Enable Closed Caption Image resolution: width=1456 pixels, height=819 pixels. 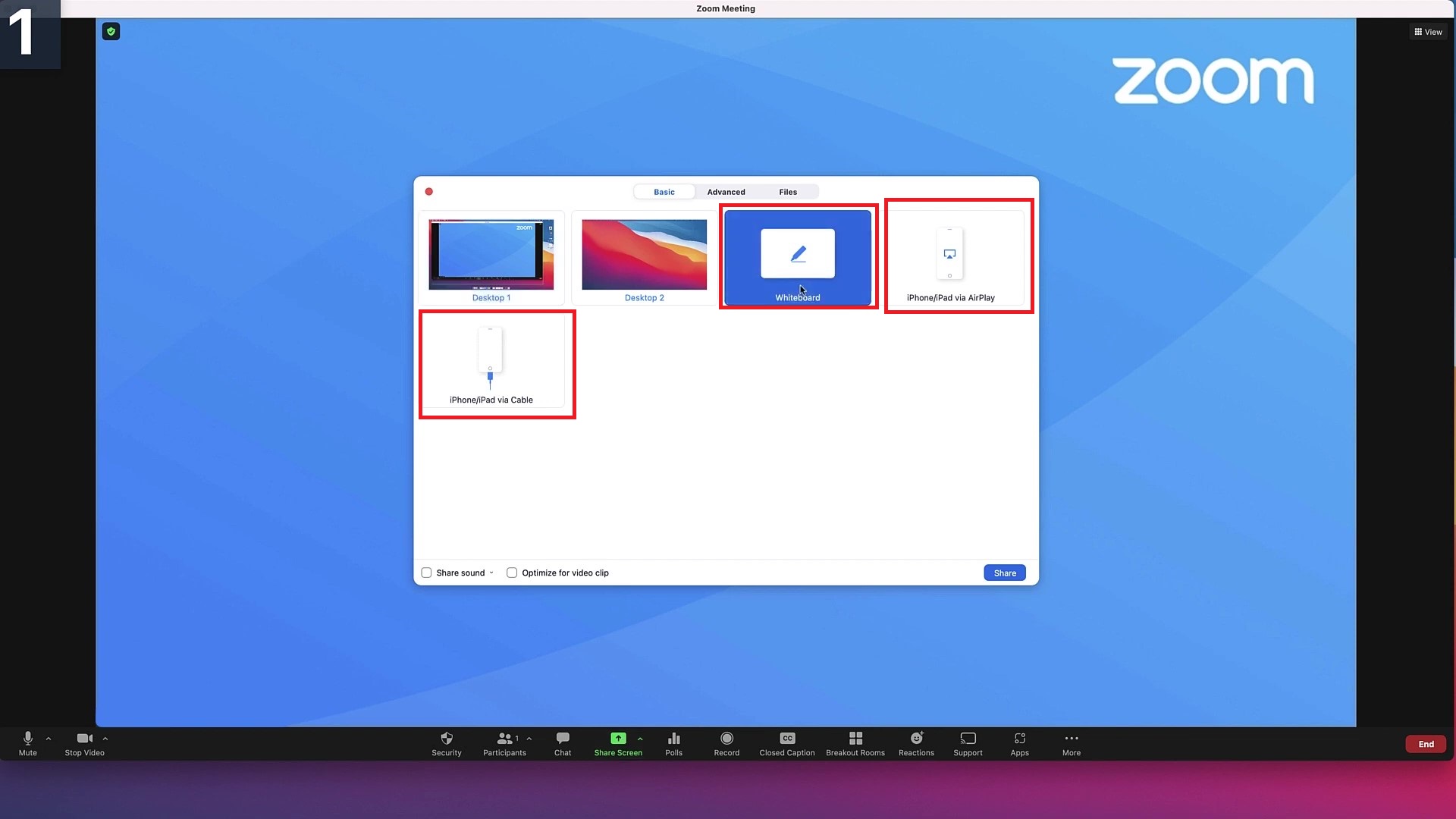(x=787, y=743)
